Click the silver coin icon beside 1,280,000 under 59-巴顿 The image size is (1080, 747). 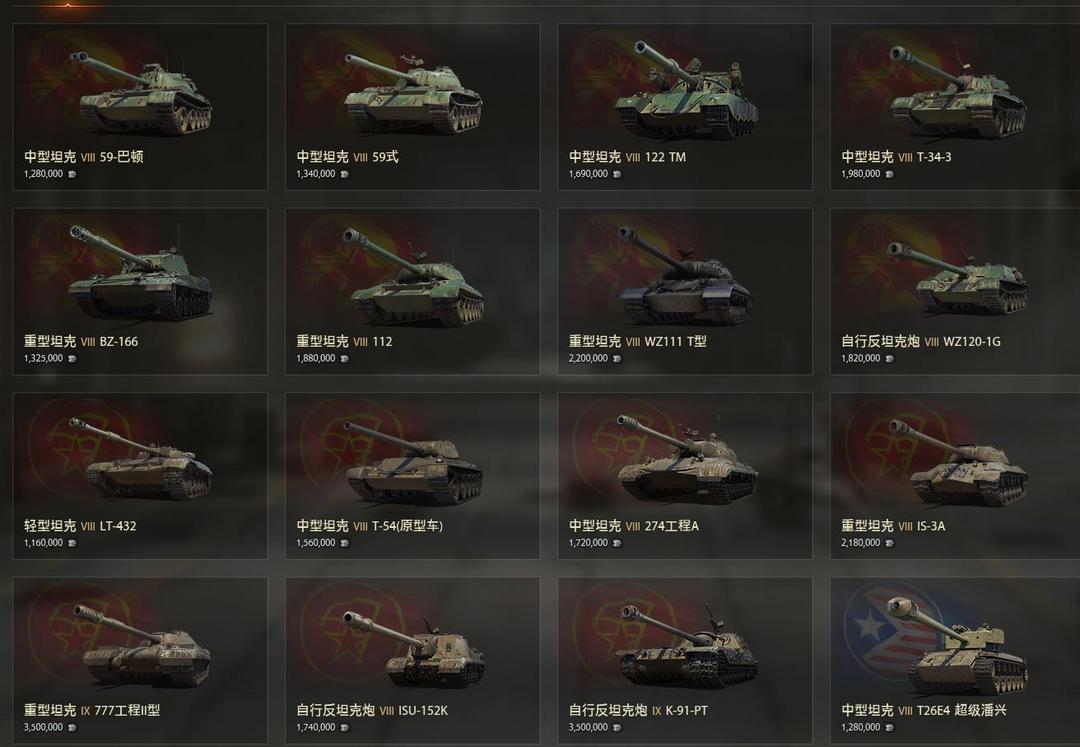click(x=72, y=174)
